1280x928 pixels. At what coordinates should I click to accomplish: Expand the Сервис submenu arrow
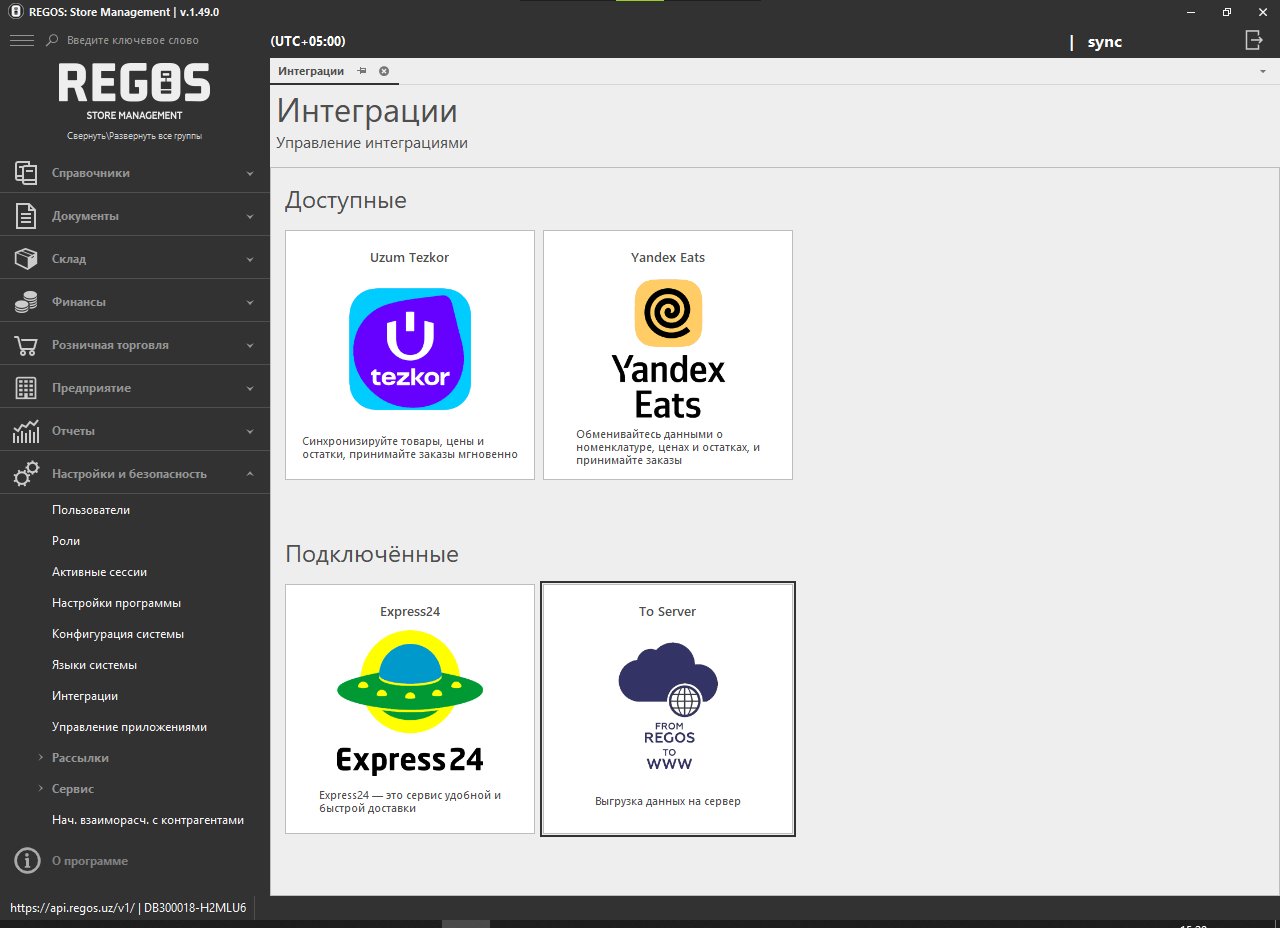(40, 789)
